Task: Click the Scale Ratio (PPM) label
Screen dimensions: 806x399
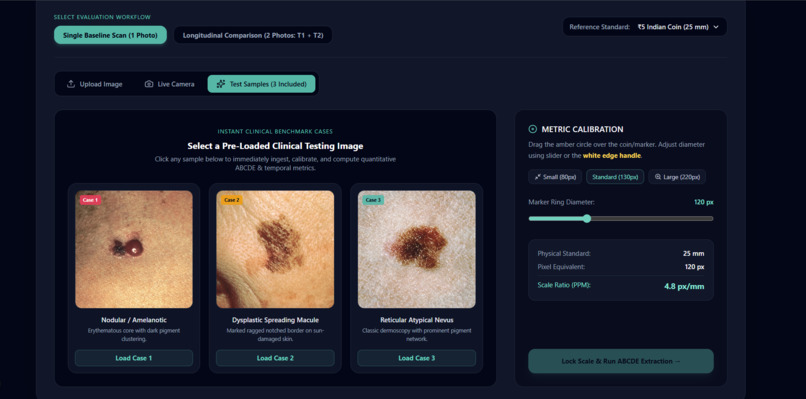Action: [564, 285]
